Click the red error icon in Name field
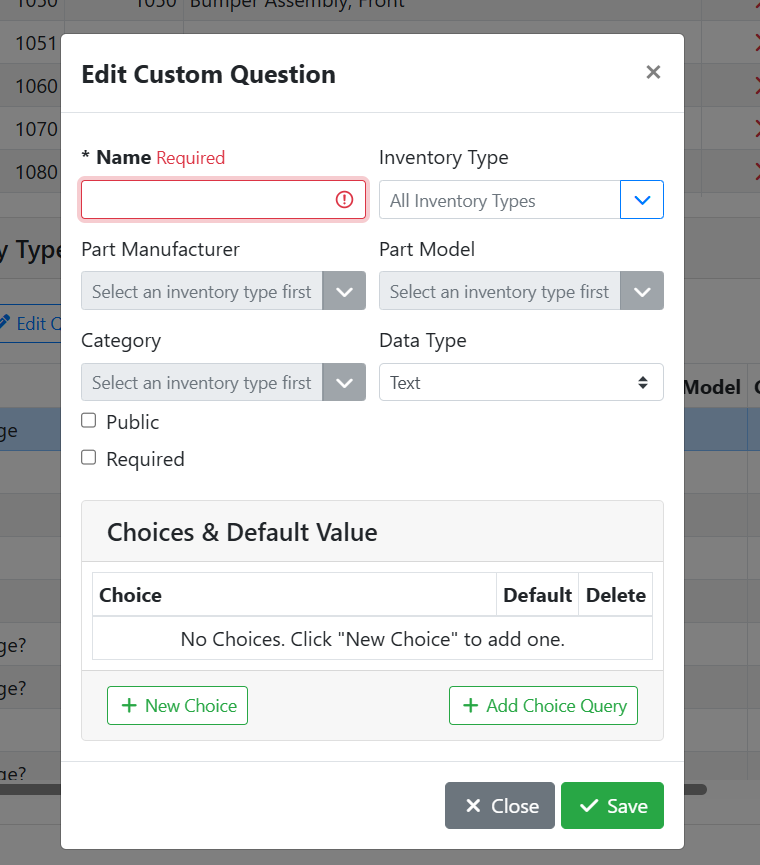Viewport: 760px width, 865px height. (345, 200)
